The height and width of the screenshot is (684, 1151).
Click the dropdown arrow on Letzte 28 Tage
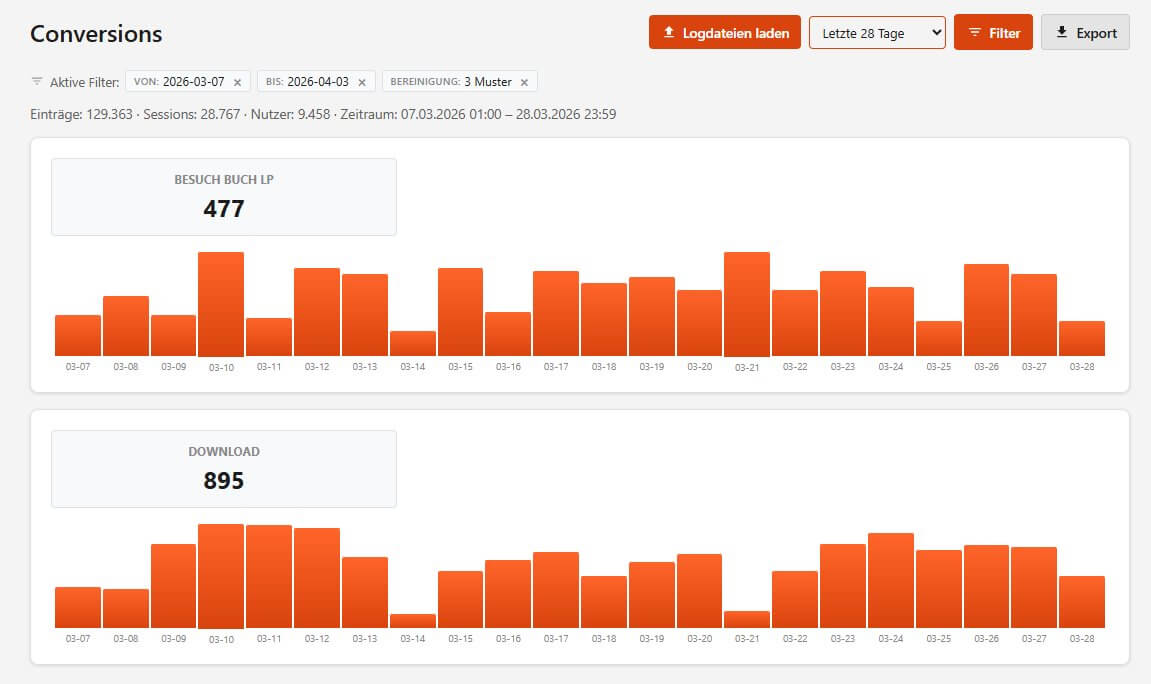935,32
